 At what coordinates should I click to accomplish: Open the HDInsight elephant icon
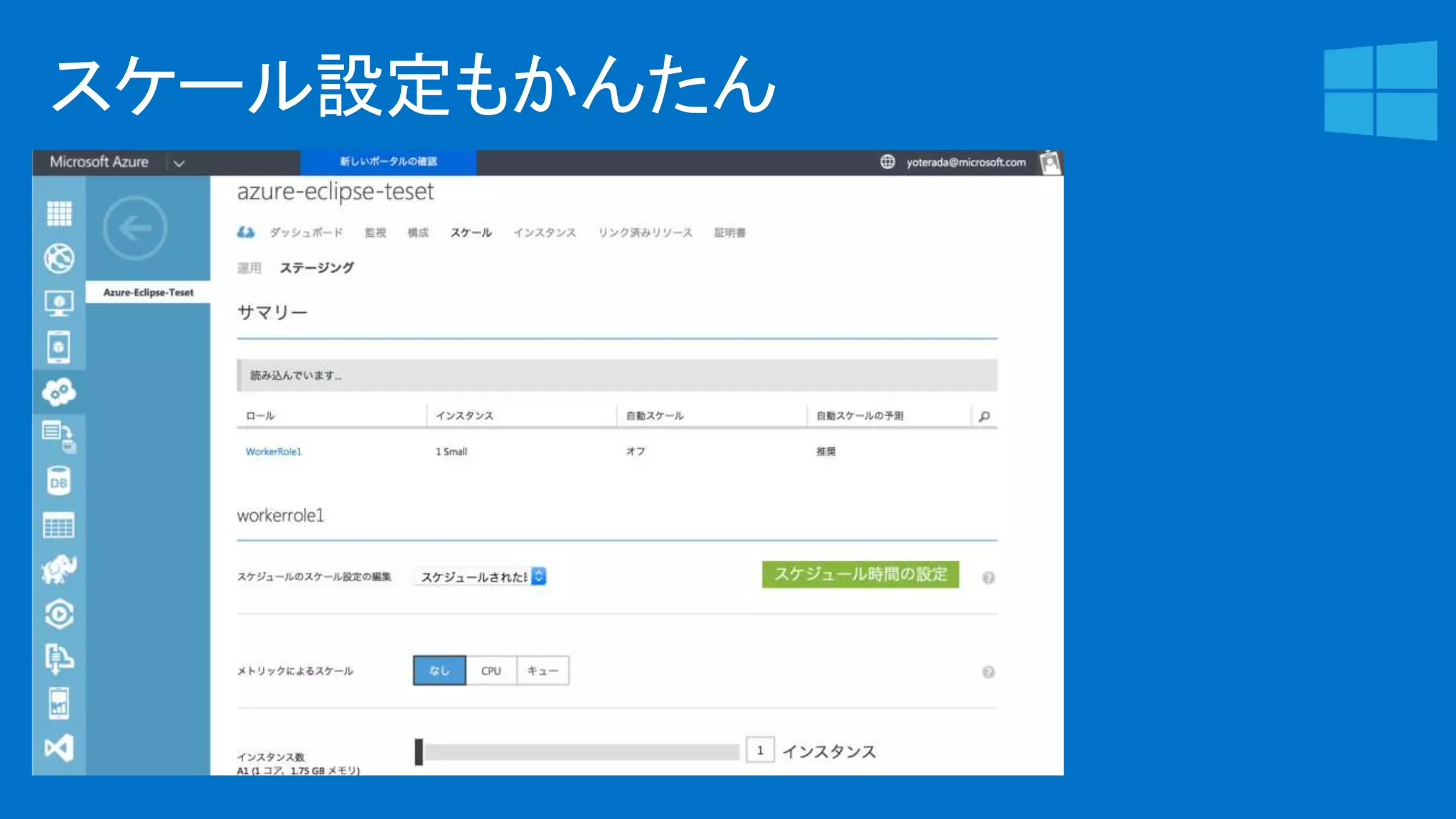point(59,569)
